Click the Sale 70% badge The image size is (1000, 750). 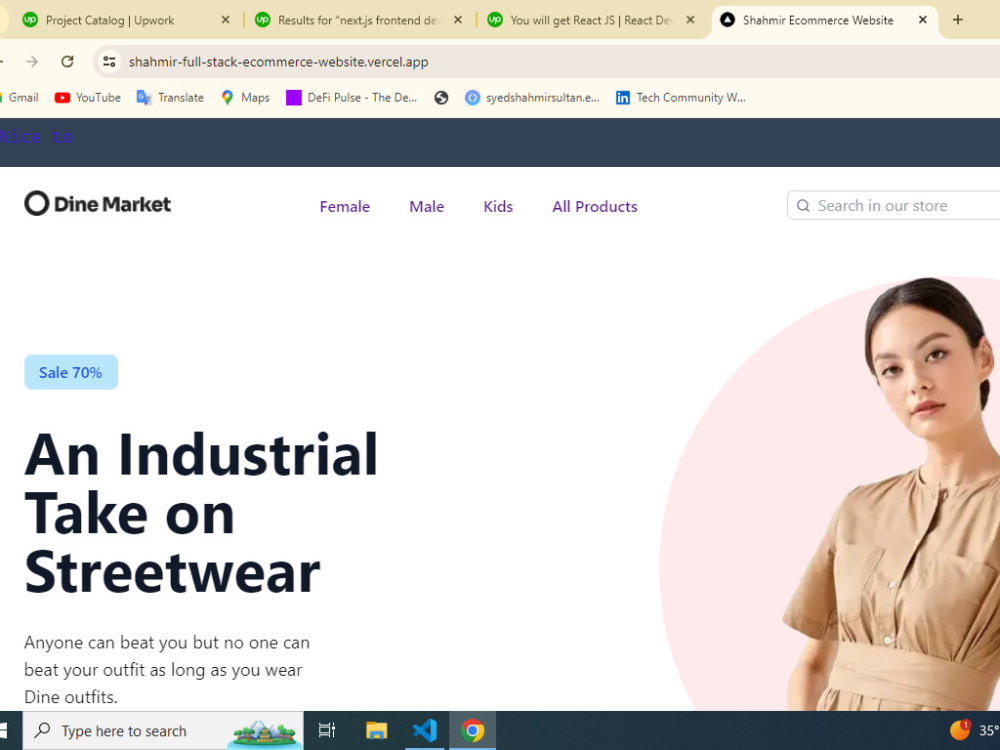(70, 371)
